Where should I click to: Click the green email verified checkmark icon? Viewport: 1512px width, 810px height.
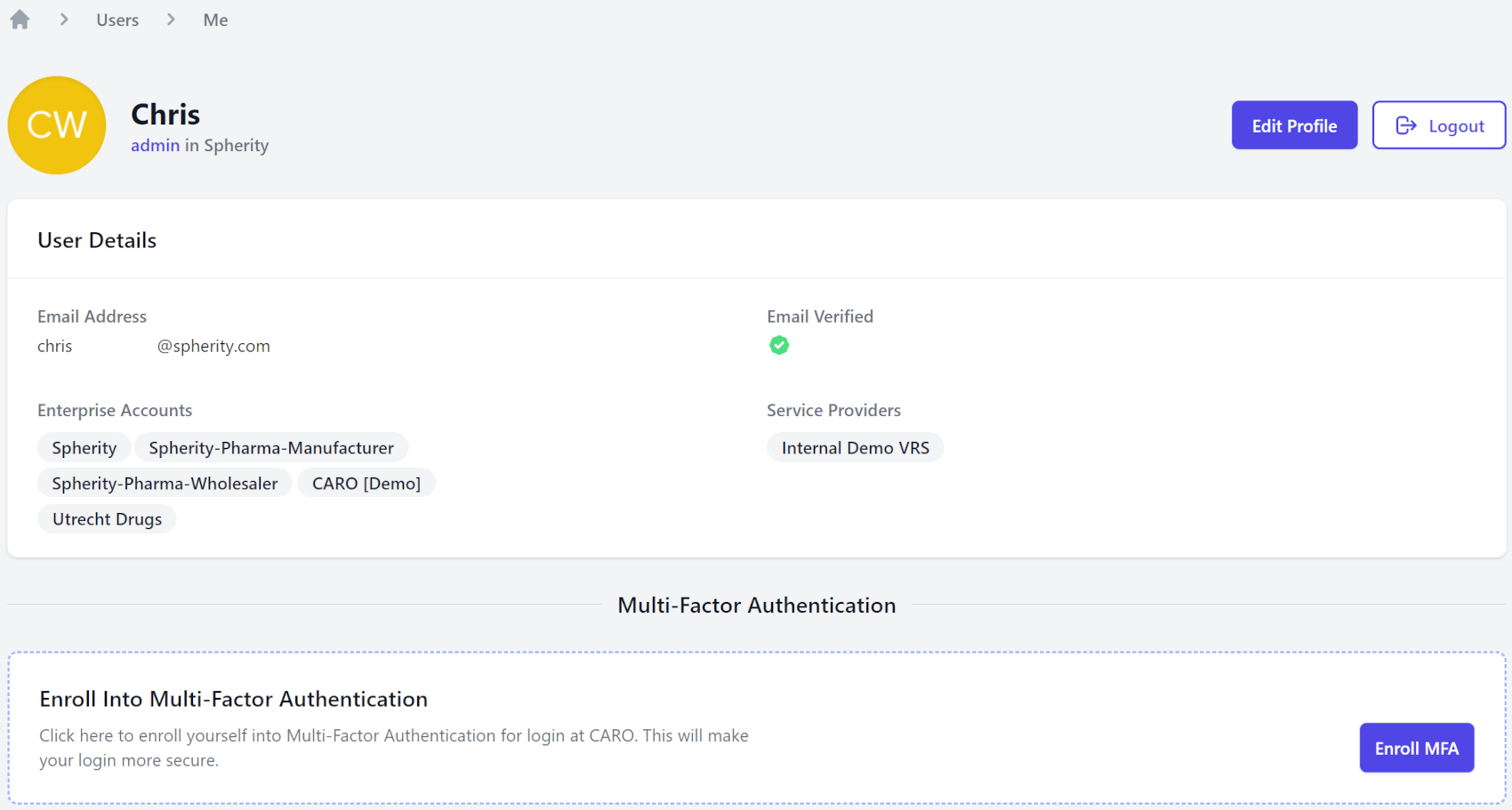coord(780,345)
